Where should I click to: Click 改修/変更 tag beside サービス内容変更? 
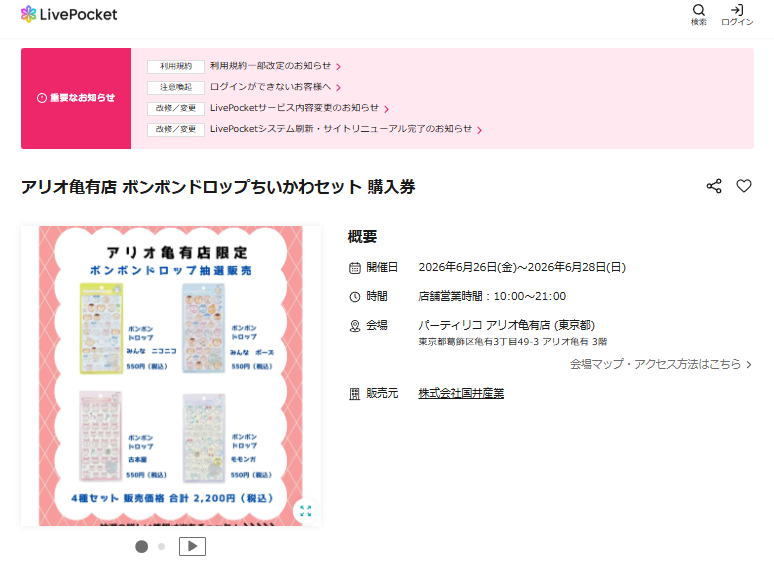click(176, 108)
